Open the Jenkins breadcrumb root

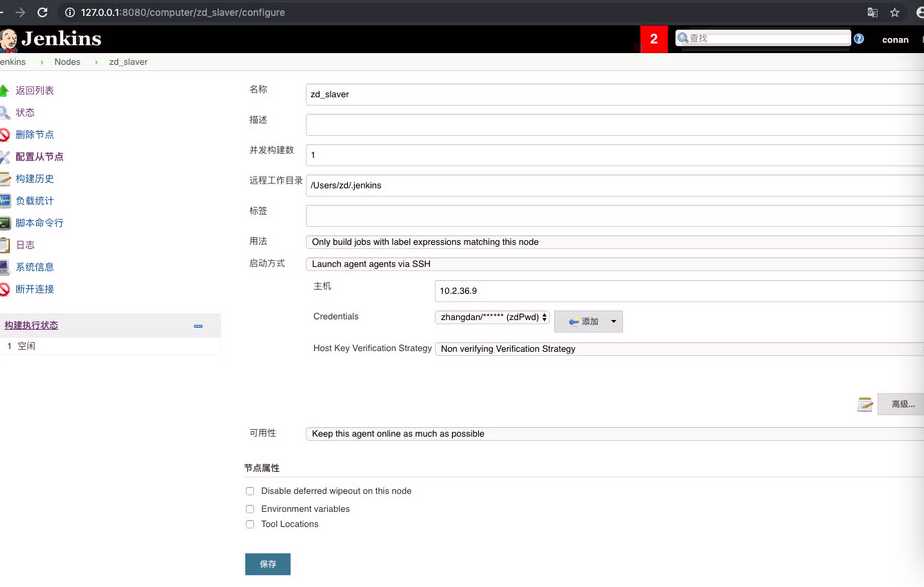(x=12, y=62)
